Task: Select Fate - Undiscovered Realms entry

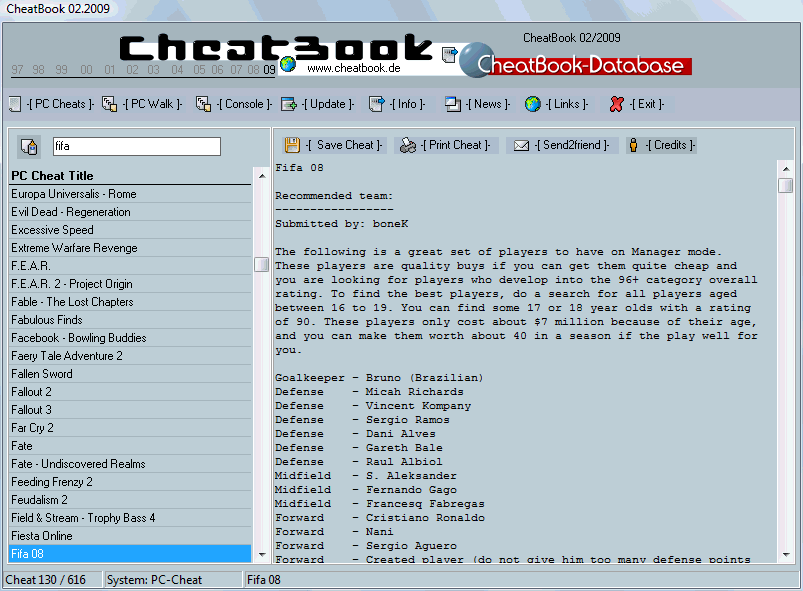Action: tap(131, 464)
